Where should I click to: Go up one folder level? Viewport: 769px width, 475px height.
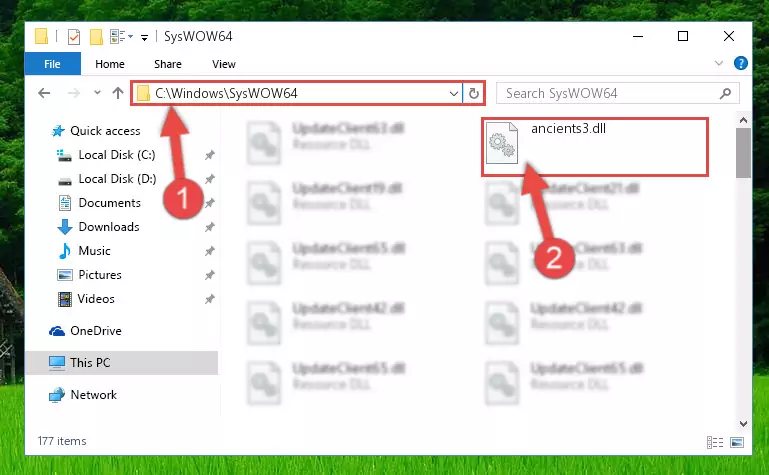coord(118,93)
